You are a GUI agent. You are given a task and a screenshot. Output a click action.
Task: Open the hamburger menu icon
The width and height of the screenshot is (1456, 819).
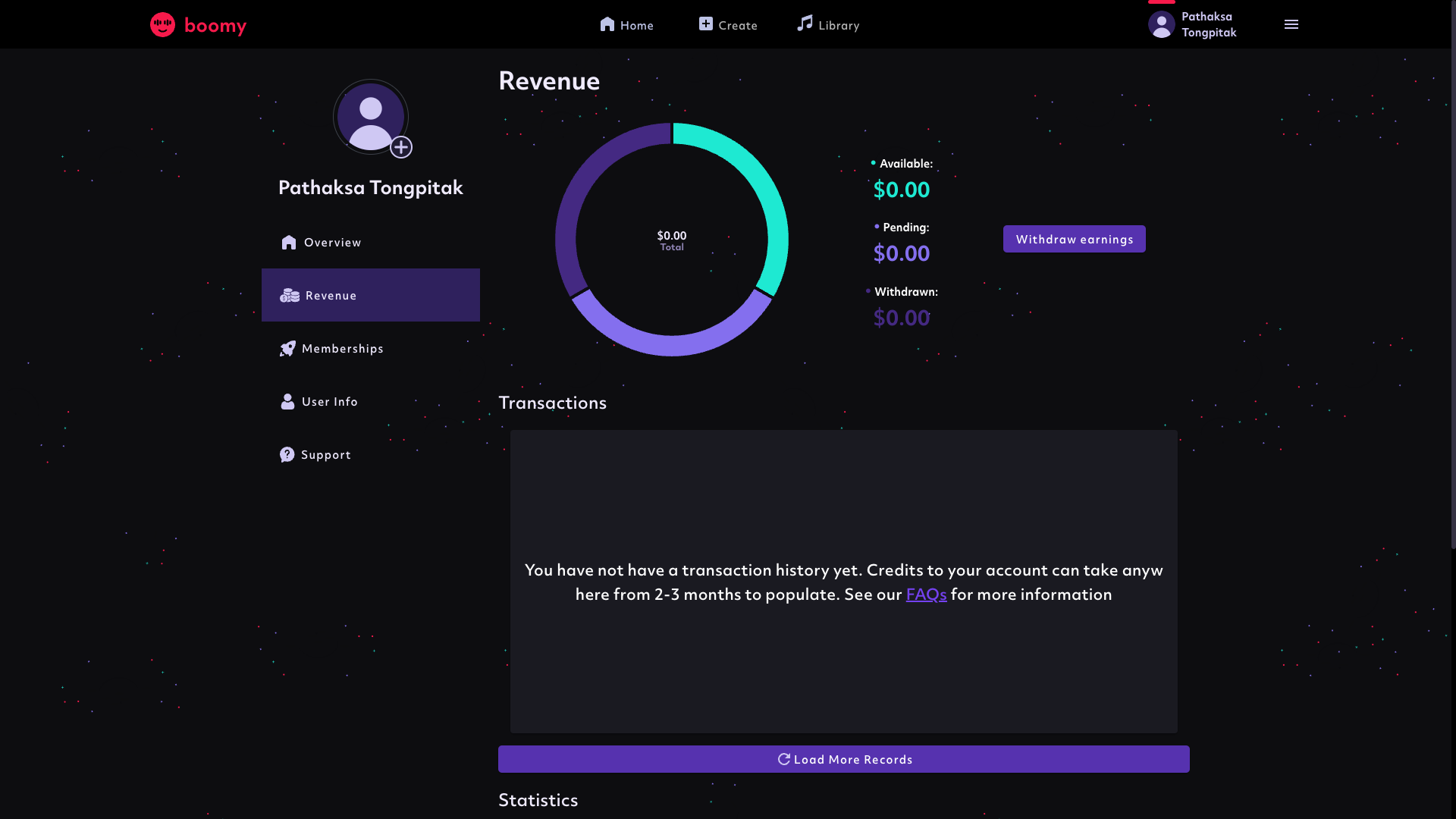[1291, 25]
